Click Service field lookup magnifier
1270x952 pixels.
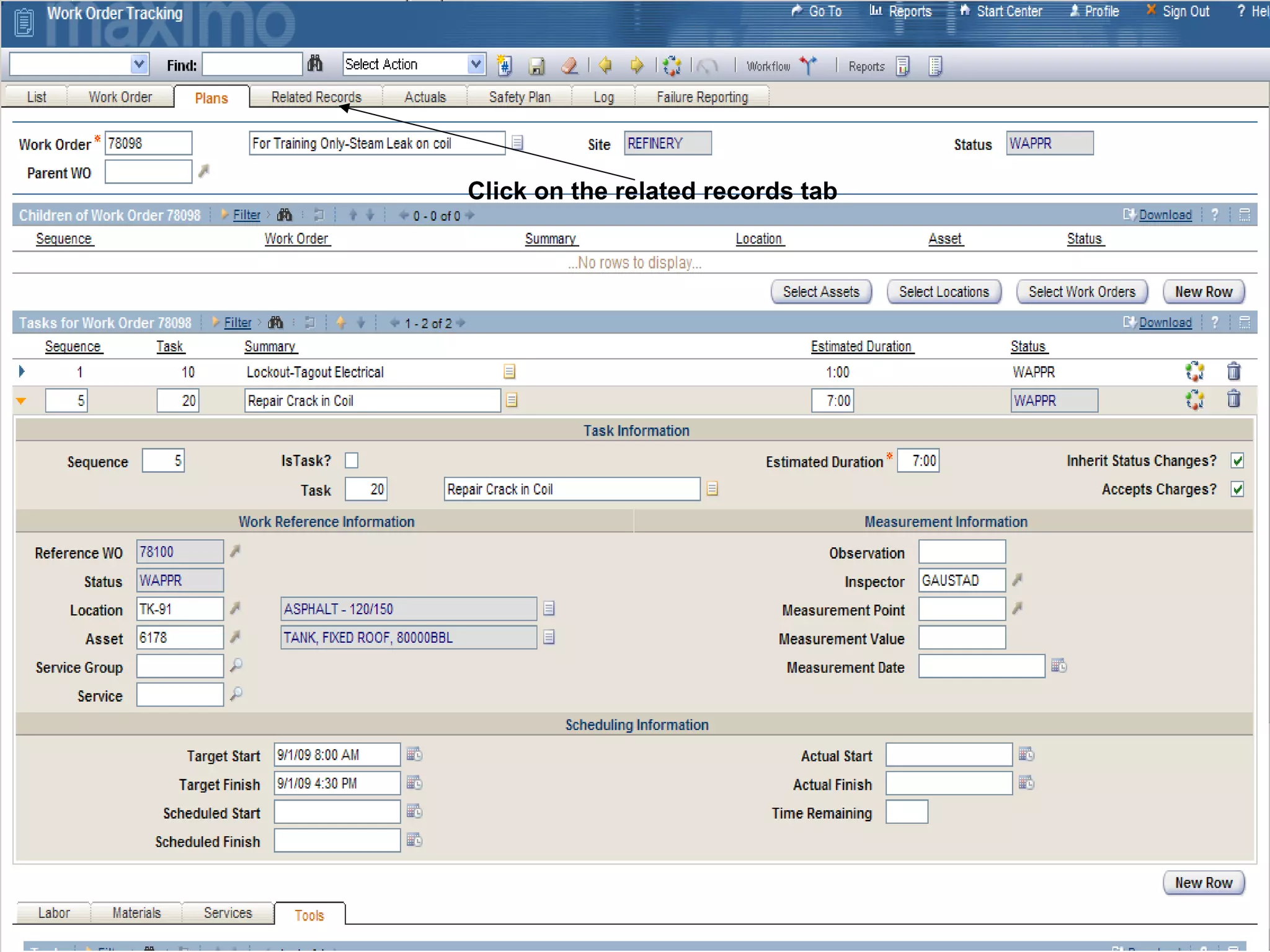(236, 694)
